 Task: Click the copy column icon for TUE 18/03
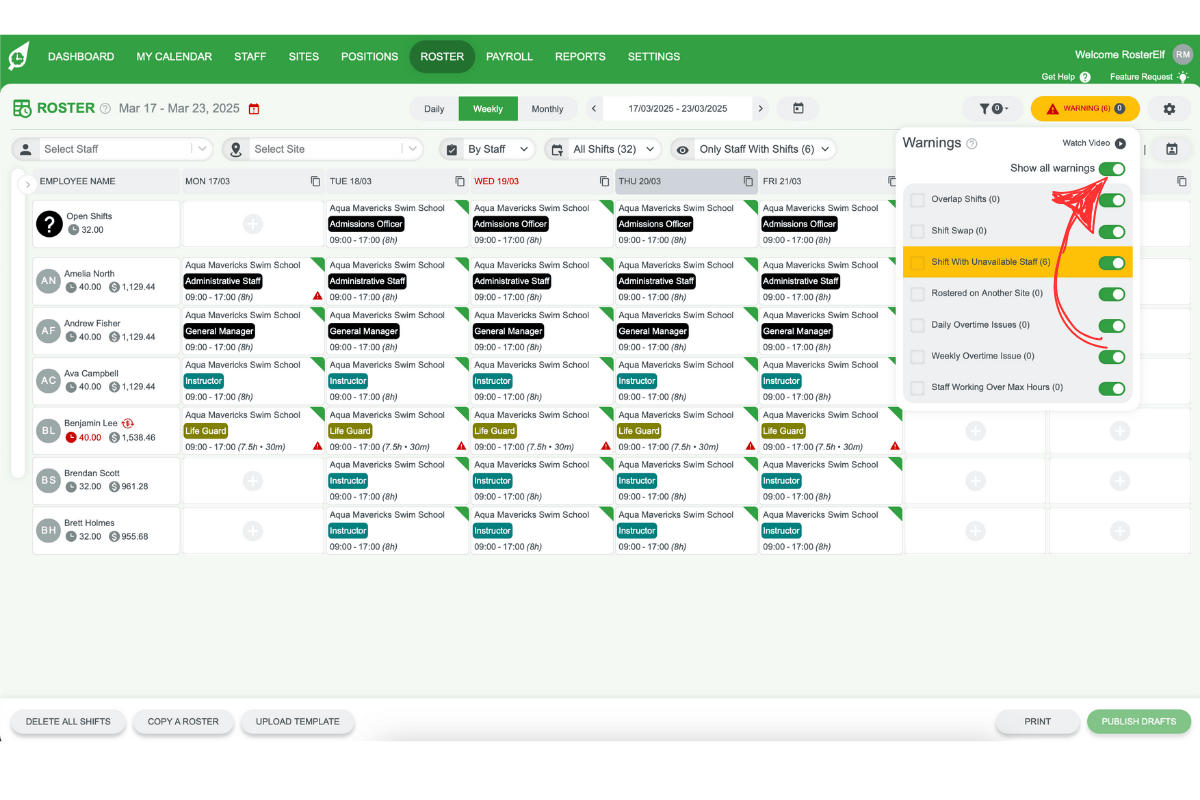(459, 181)
